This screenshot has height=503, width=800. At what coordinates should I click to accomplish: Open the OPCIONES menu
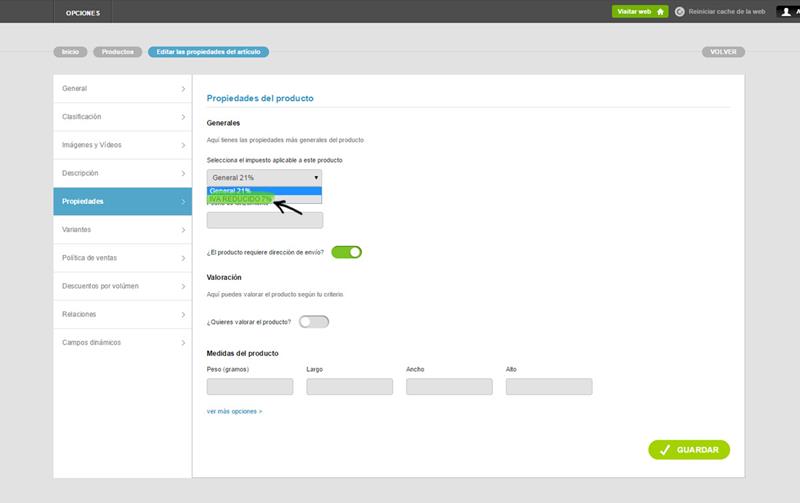click(x=81, y=12)
